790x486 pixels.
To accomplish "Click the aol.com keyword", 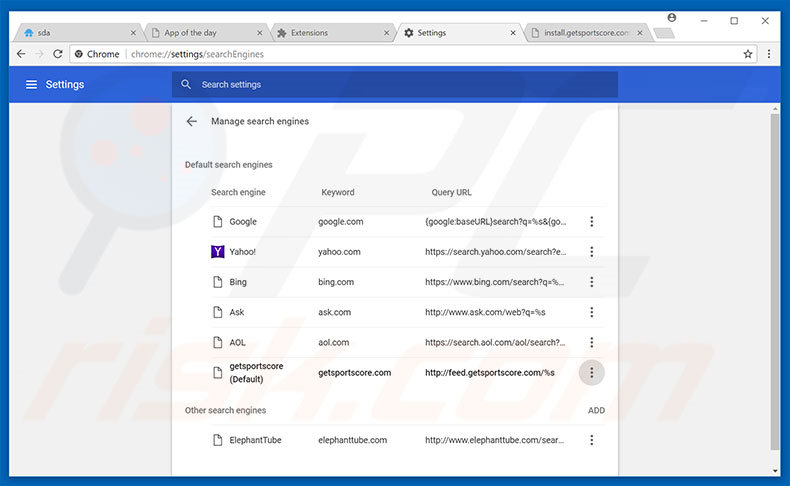I will tap(334, 342).
